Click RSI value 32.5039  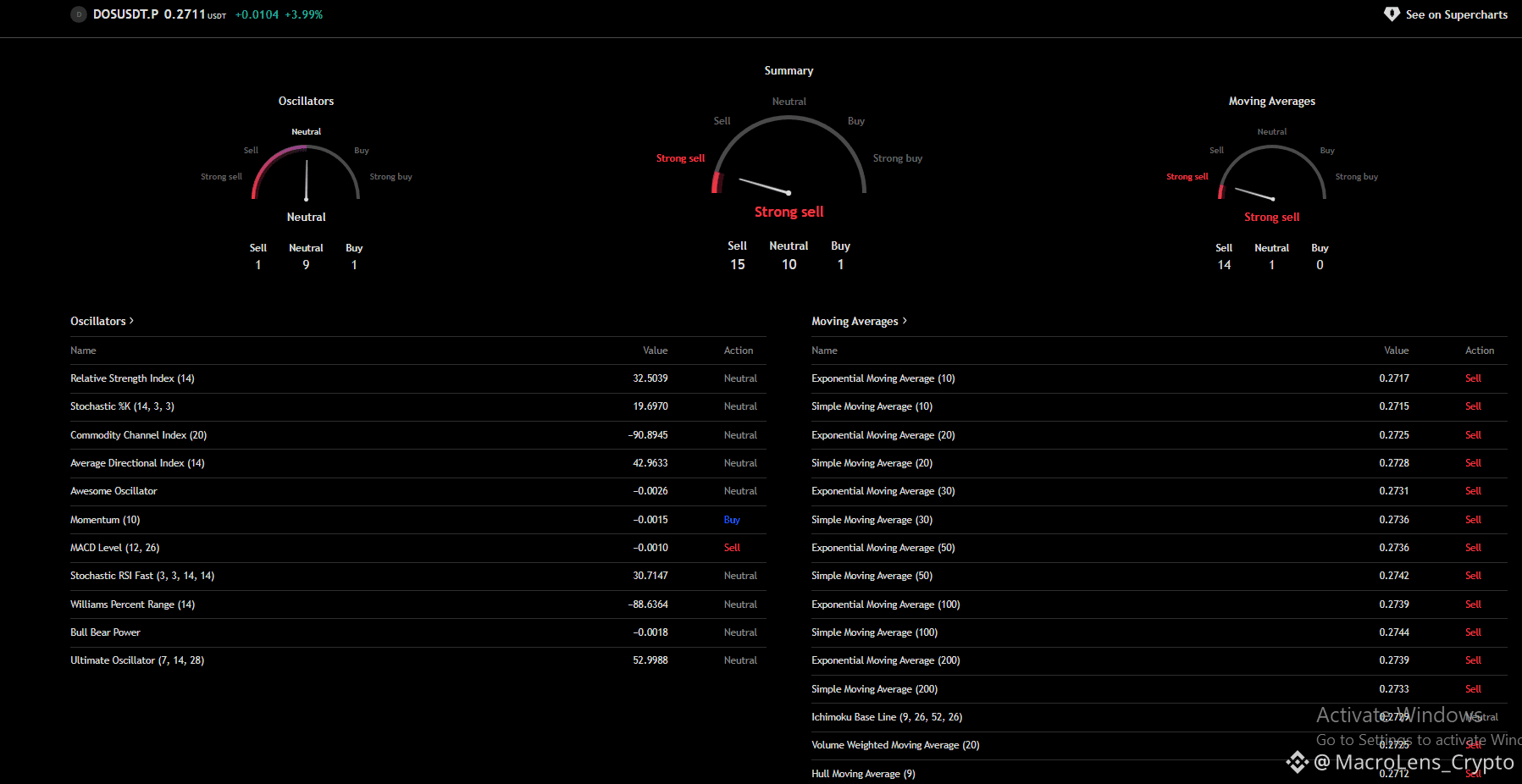(x=650, y=378)
